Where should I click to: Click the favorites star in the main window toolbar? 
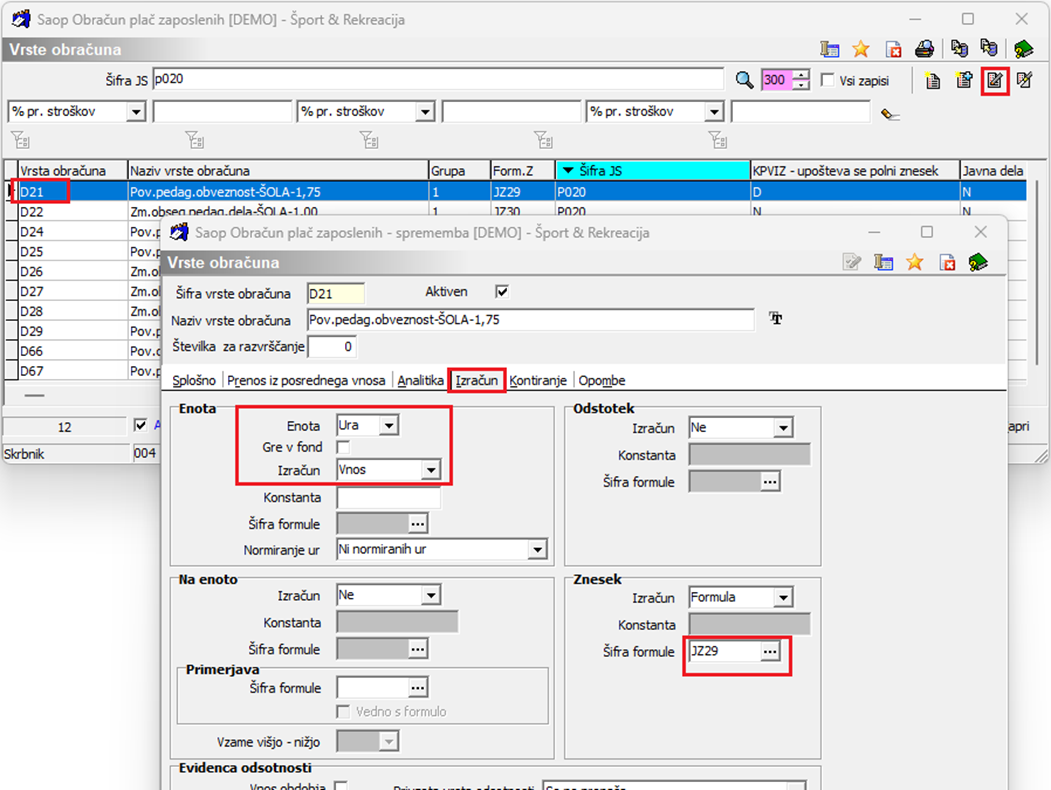(861, 49)
